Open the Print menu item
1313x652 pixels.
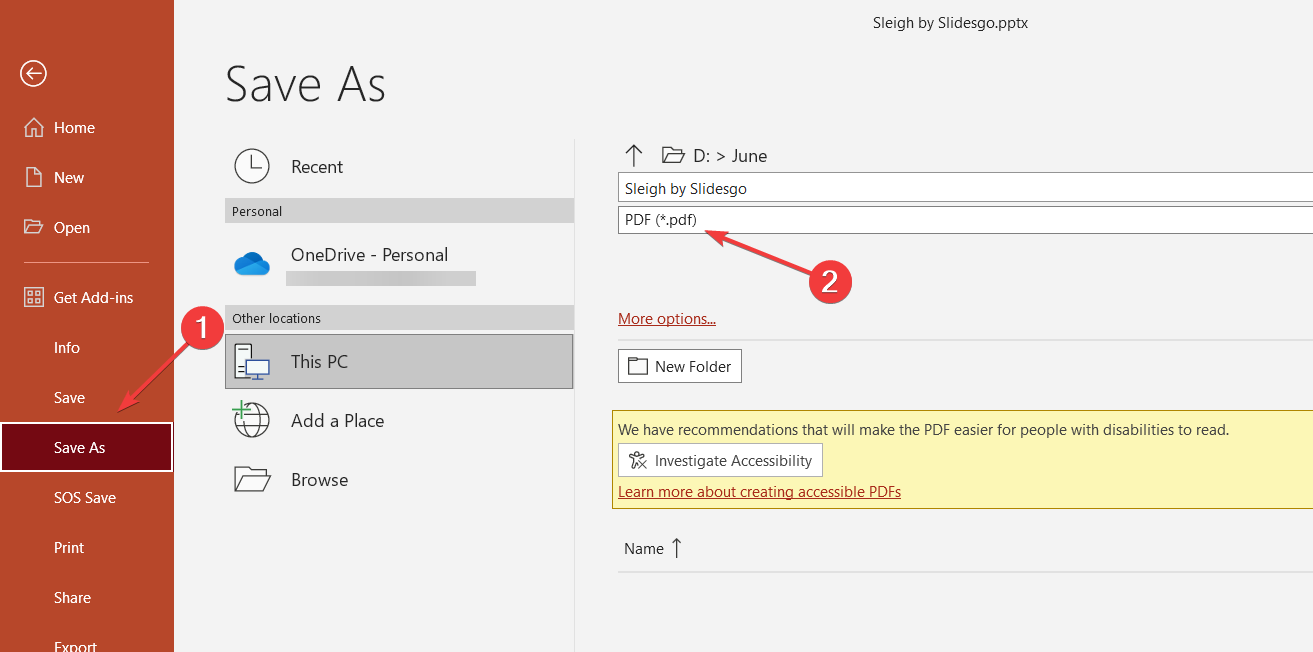(x=69, y=547)
